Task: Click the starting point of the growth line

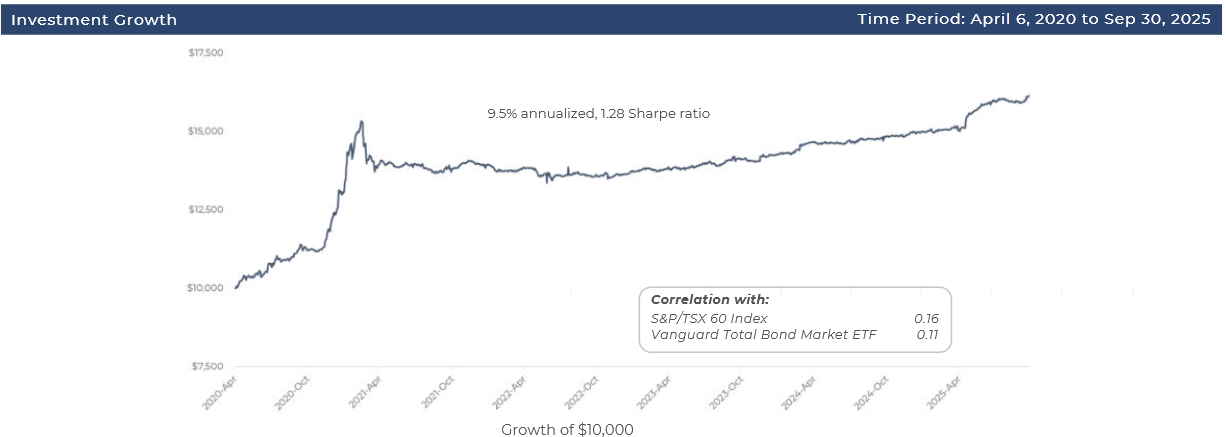Action: pyautogui.click(x=235, y=288)
